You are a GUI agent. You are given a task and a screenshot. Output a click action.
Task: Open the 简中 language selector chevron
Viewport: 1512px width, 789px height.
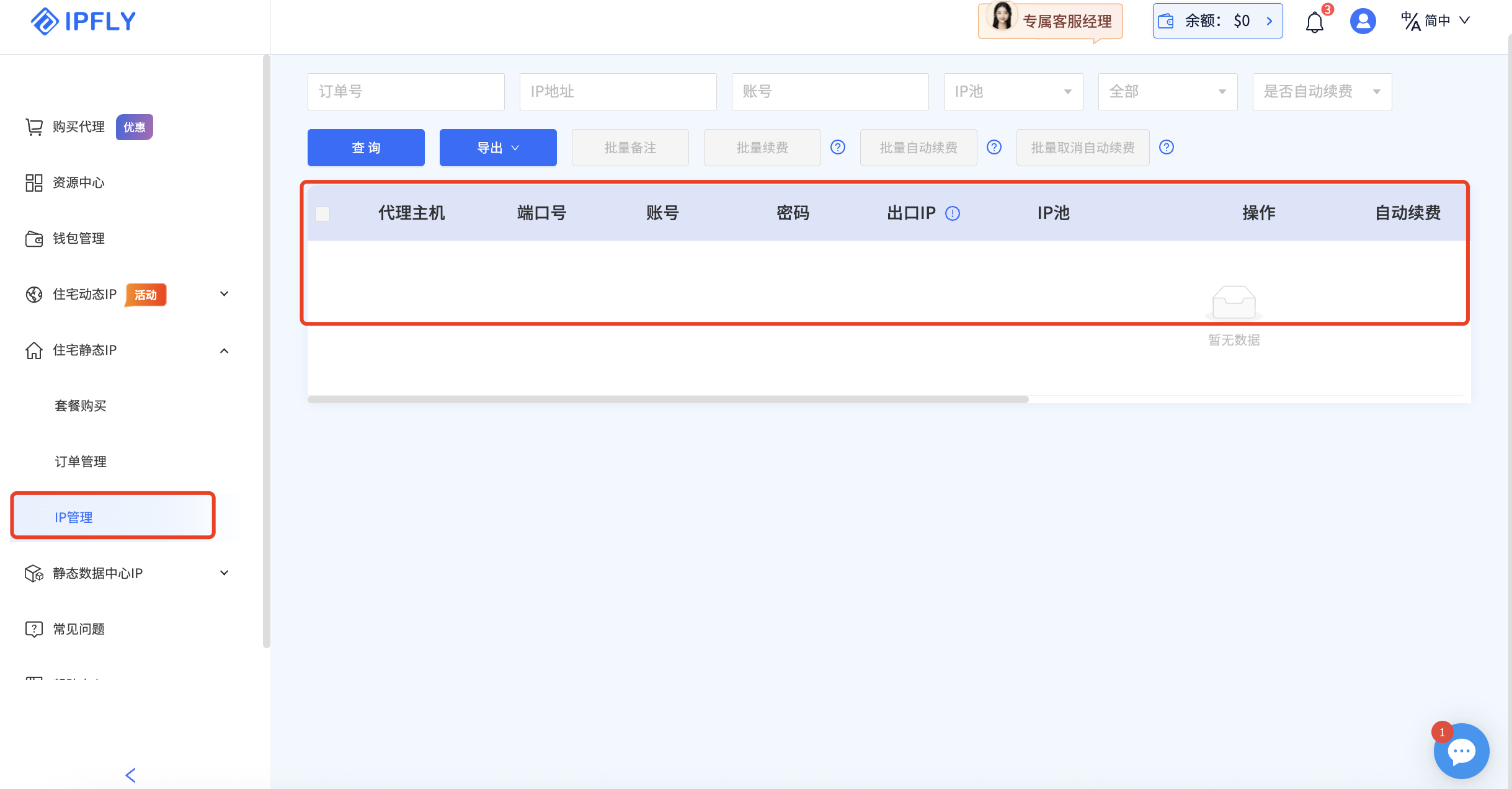click(x=1465, y=20)
